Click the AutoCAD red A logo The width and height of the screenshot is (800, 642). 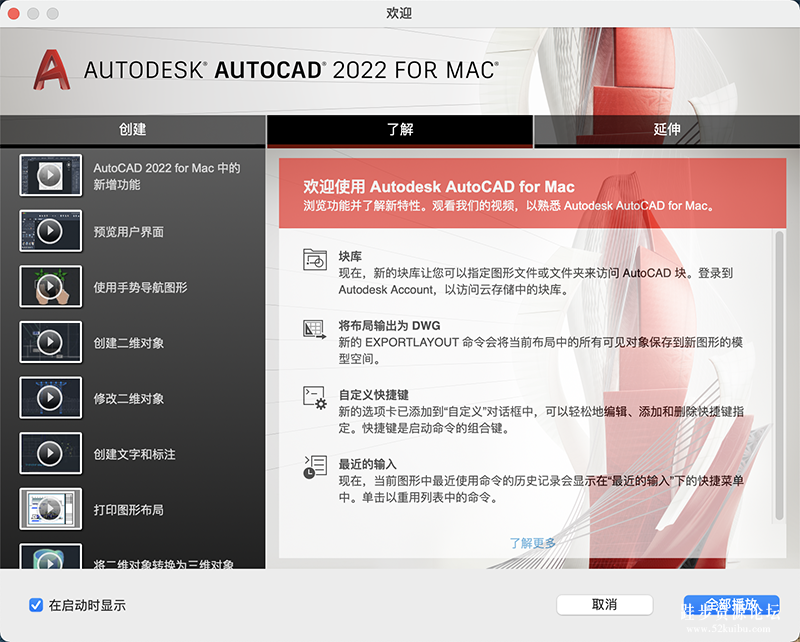(52, 70)
